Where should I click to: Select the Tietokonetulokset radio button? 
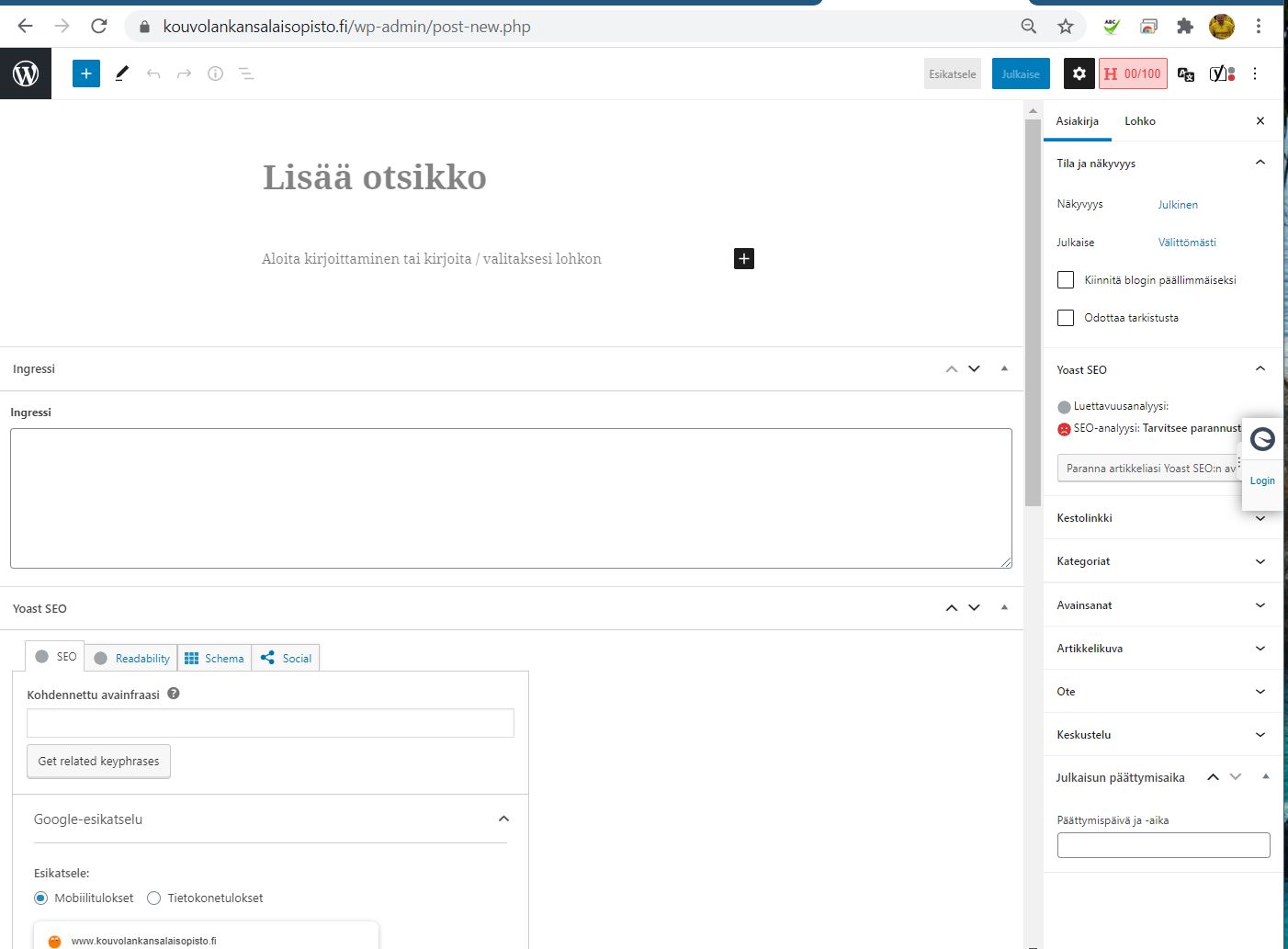154,898
